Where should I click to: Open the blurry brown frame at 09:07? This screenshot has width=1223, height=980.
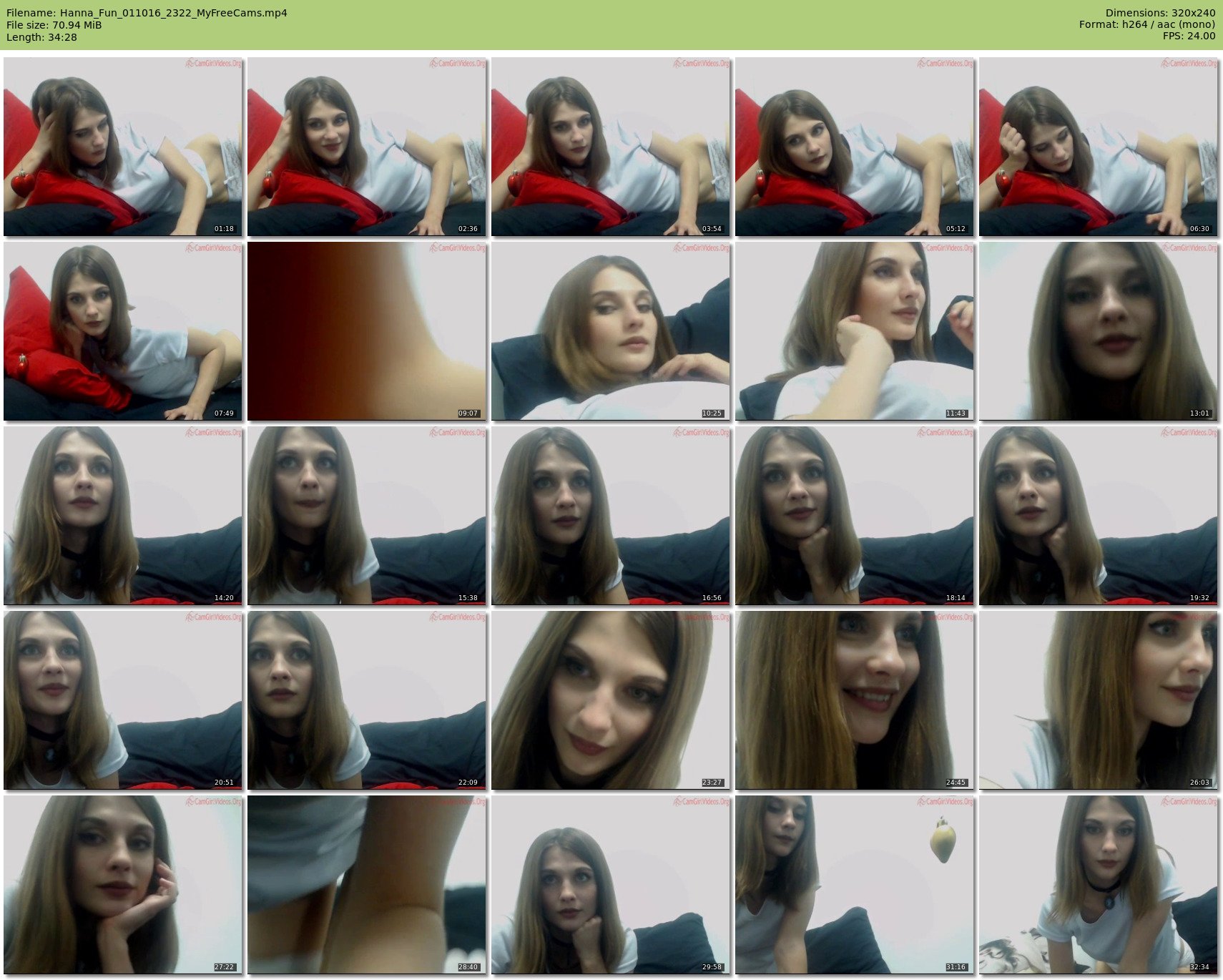point(367,331)
